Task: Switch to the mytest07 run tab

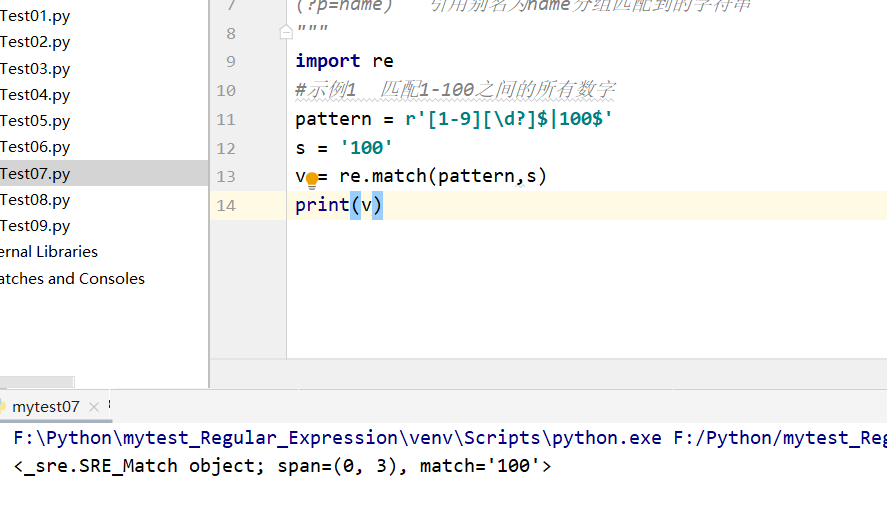Action: pos(45,407)
